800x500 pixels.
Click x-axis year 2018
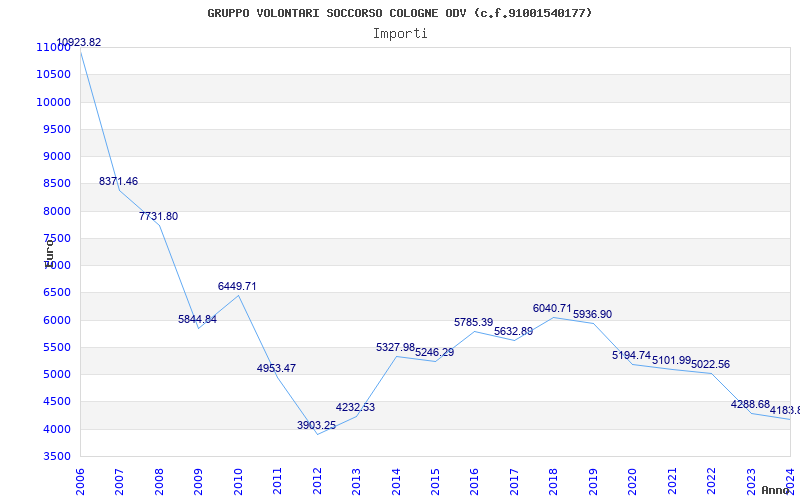(554, 481)
